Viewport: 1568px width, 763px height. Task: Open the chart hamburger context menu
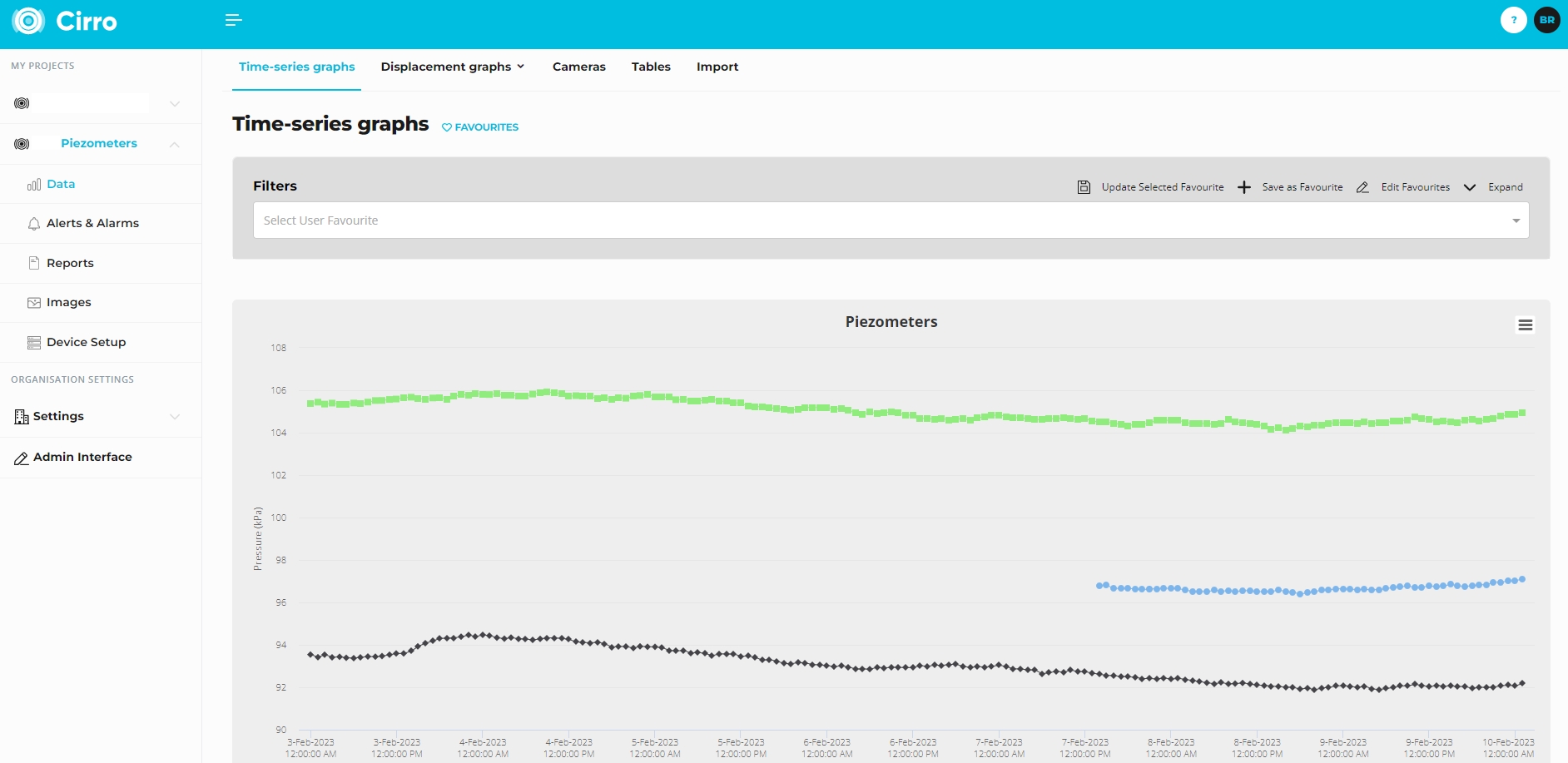point(1525,325)
